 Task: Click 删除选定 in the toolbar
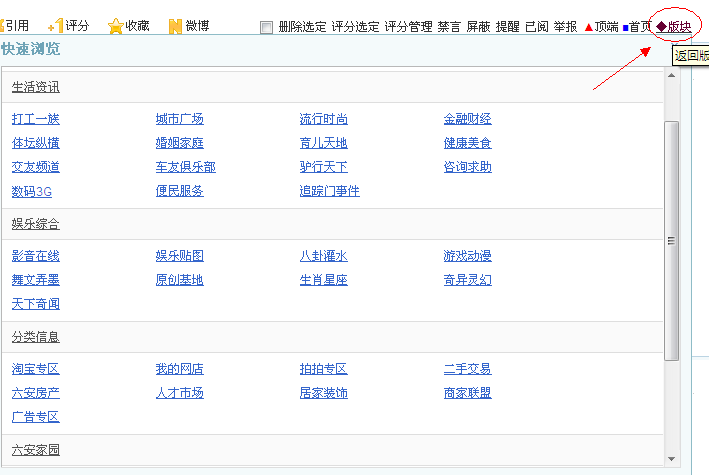point(302,27)
